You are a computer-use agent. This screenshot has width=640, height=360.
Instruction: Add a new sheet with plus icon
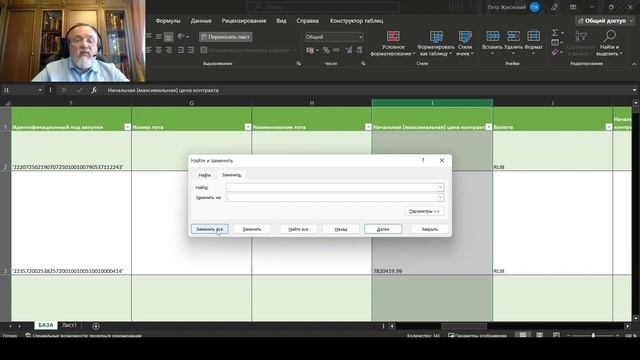point(96,326)
